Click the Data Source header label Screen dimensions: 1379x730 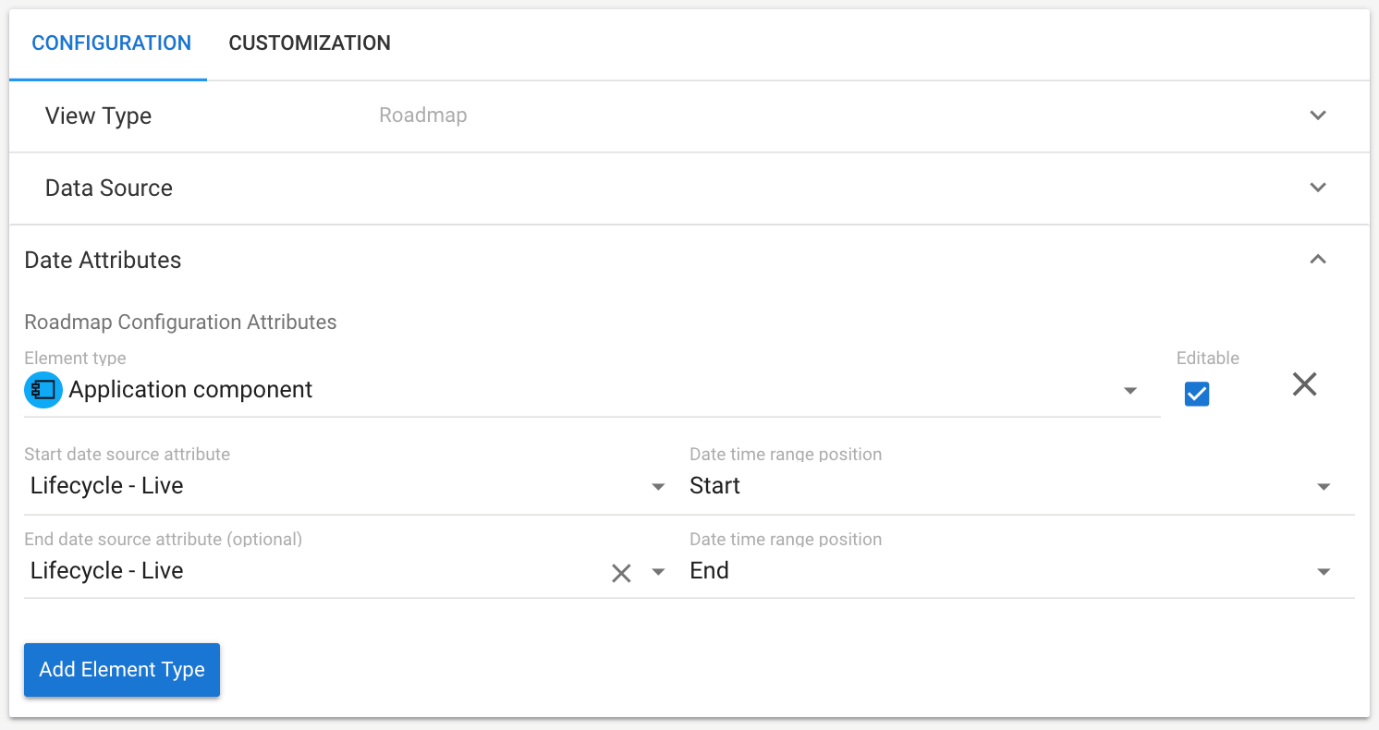108,188
